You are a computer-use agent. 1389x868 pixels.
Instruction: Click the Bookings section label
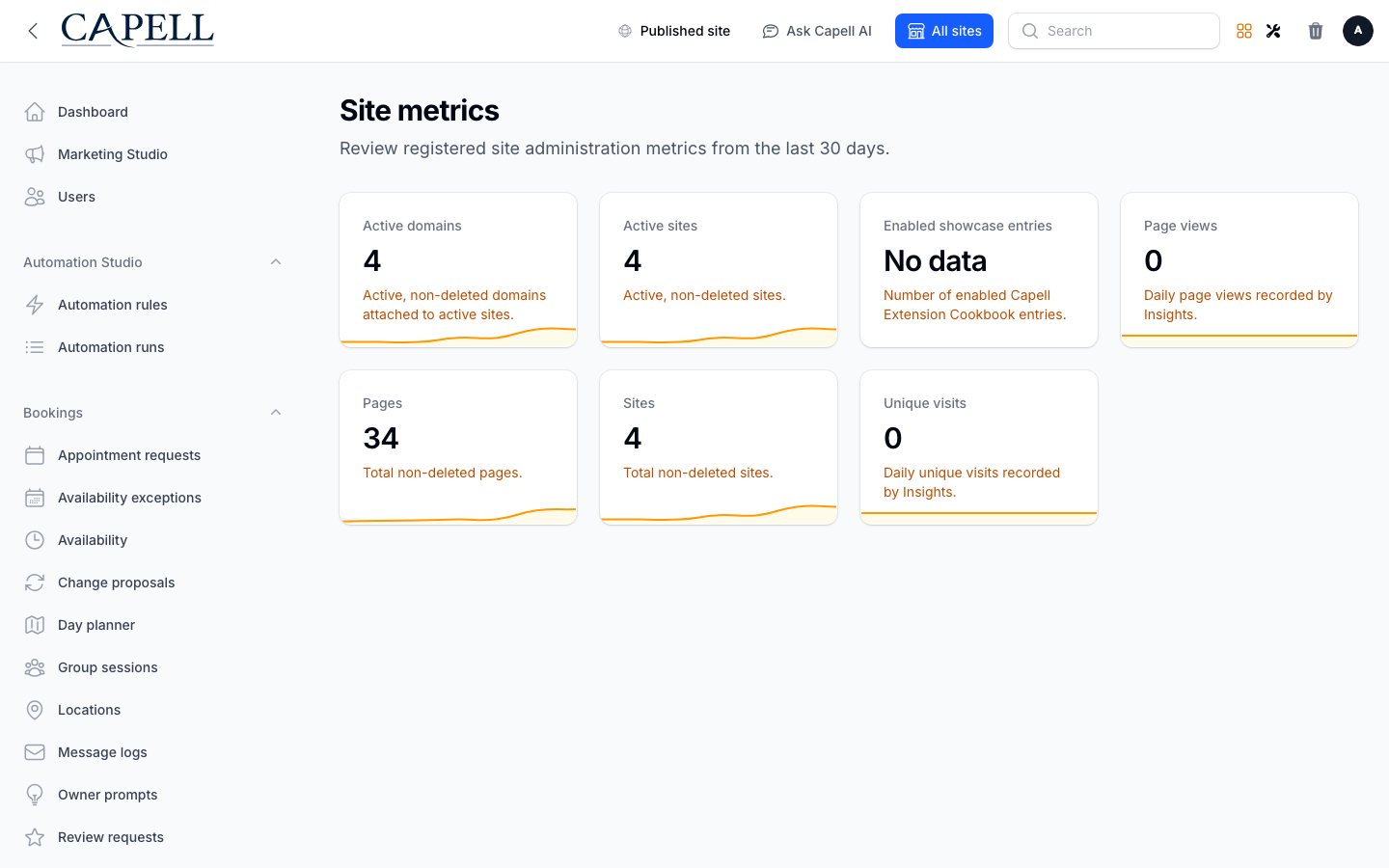coord(53,413)
